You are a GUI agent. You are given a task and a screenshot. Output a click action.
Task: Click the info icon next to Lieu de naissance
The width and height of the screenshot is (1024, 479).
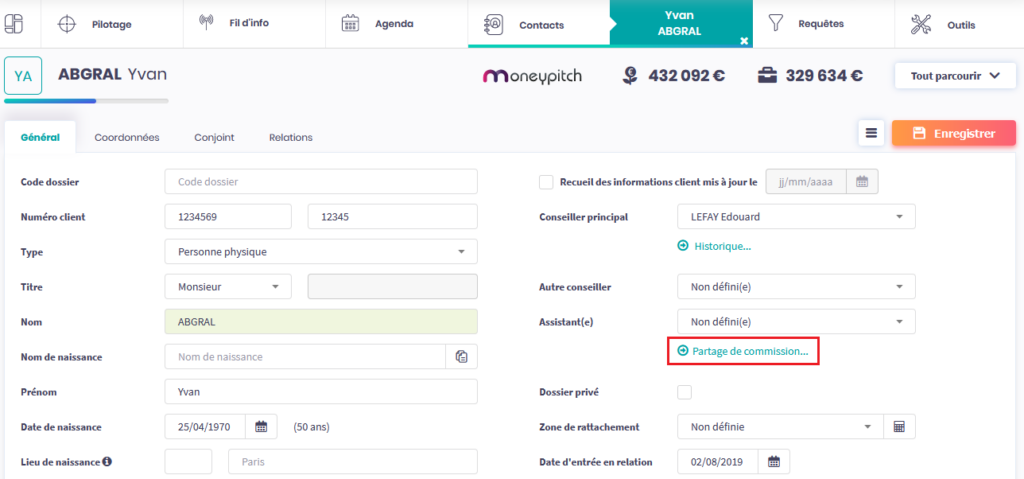106,462
